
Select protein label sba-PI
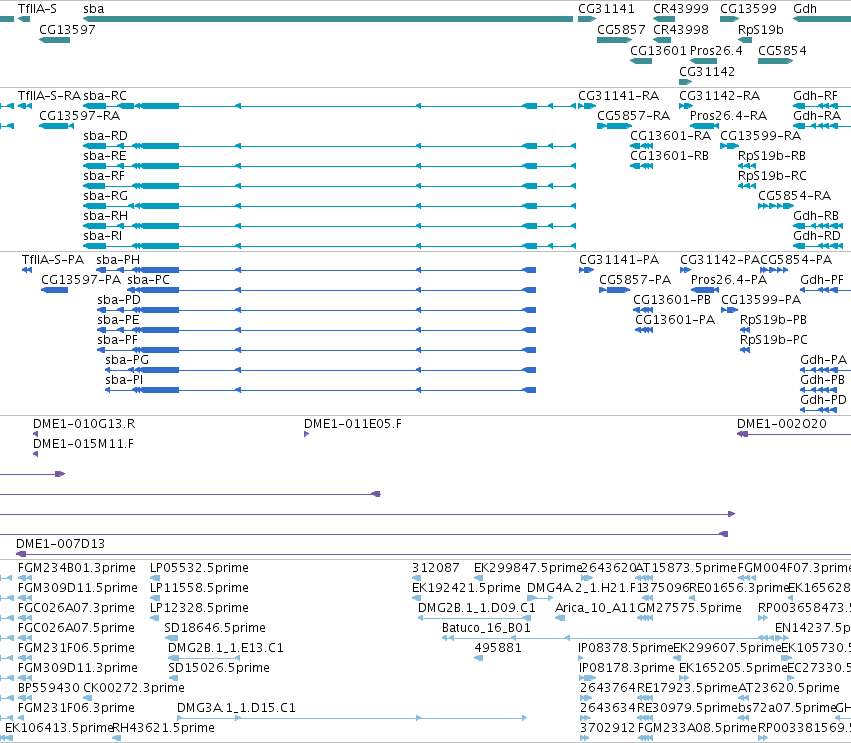click(124, 380)
